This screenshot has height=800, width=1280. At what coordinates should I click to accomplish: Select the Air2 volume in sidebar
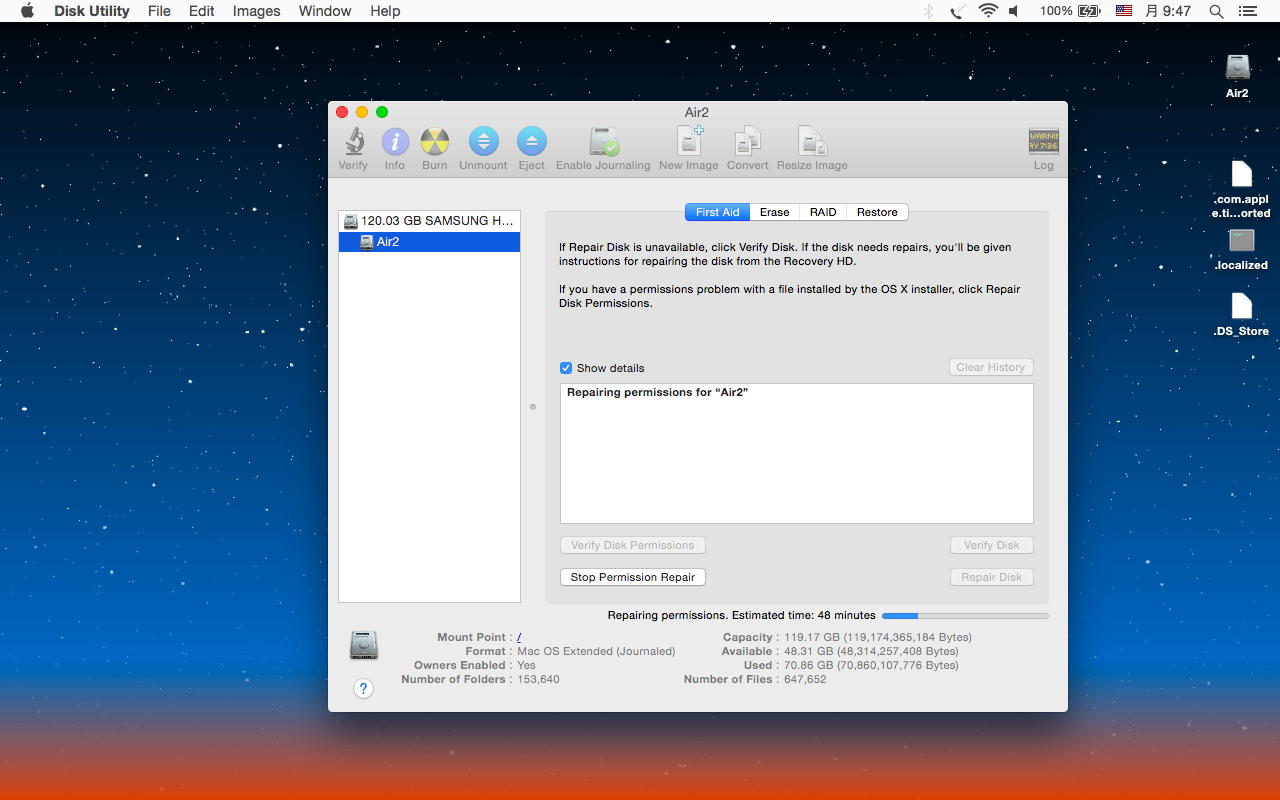click(388, 242)
